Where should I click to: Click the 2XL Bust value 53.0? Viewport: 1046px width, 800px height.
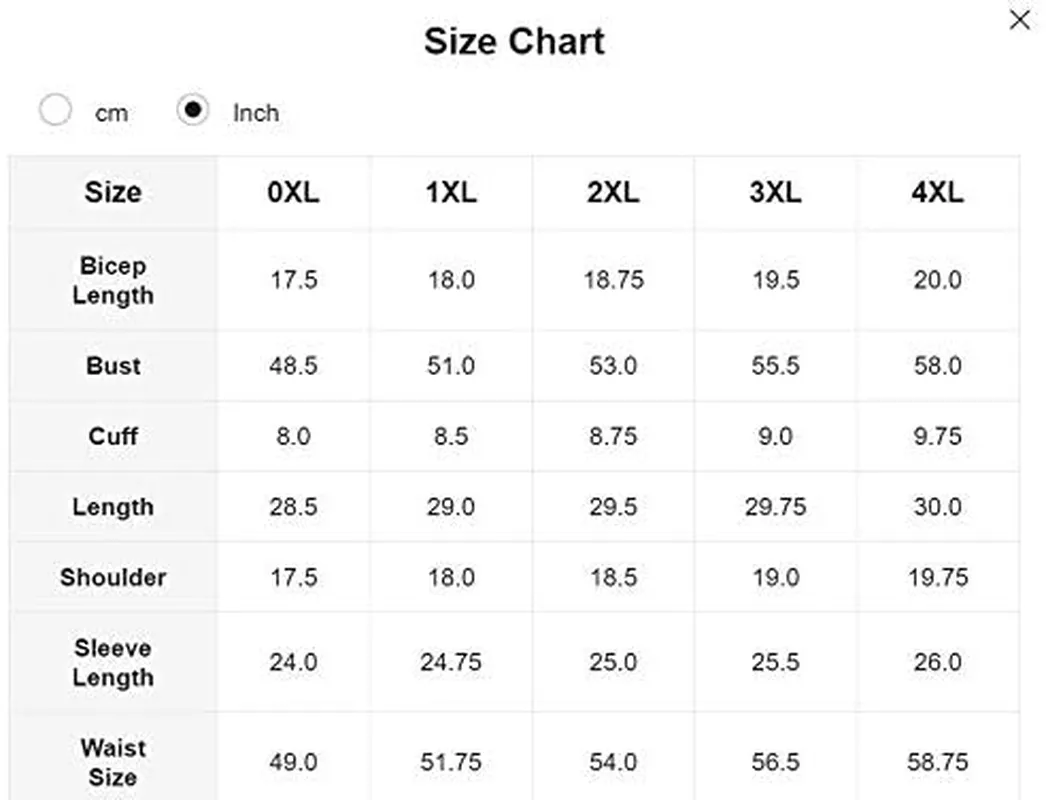click(x=613, y=366)
